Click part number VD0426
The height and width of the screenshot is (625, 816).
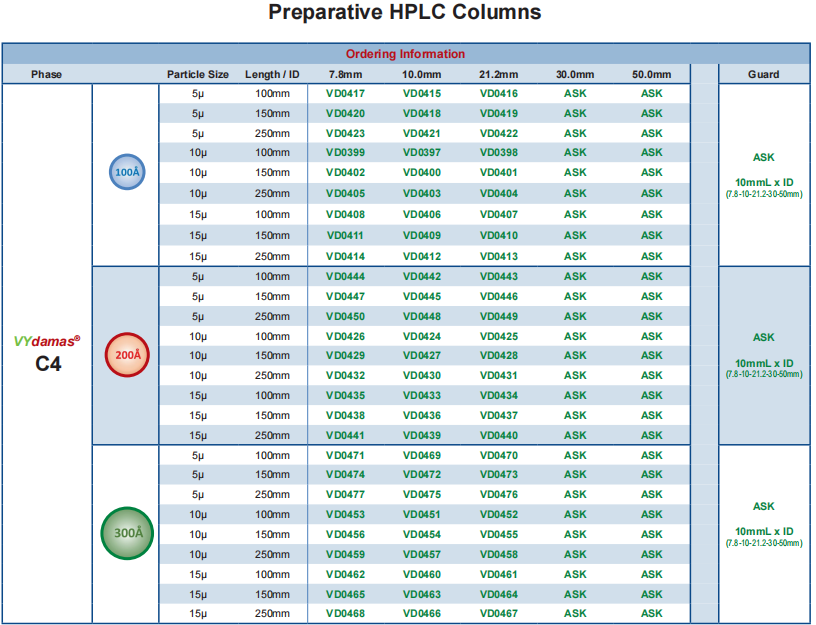[346, 336]
